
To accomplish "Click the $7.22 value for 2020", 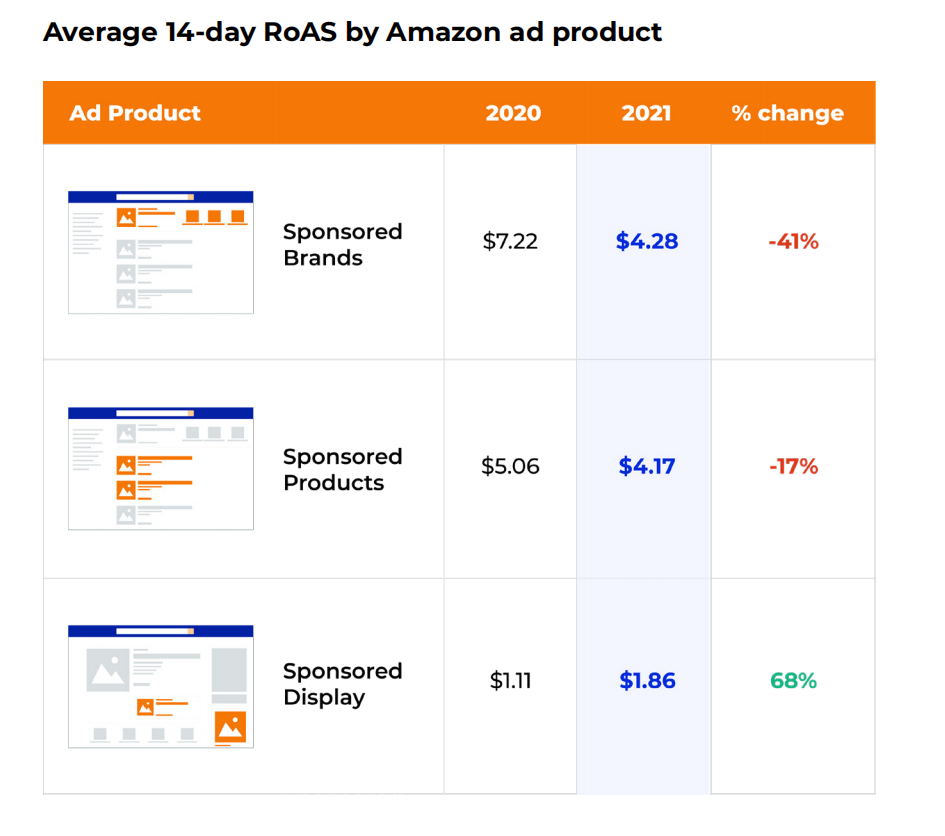I will 510,241.
